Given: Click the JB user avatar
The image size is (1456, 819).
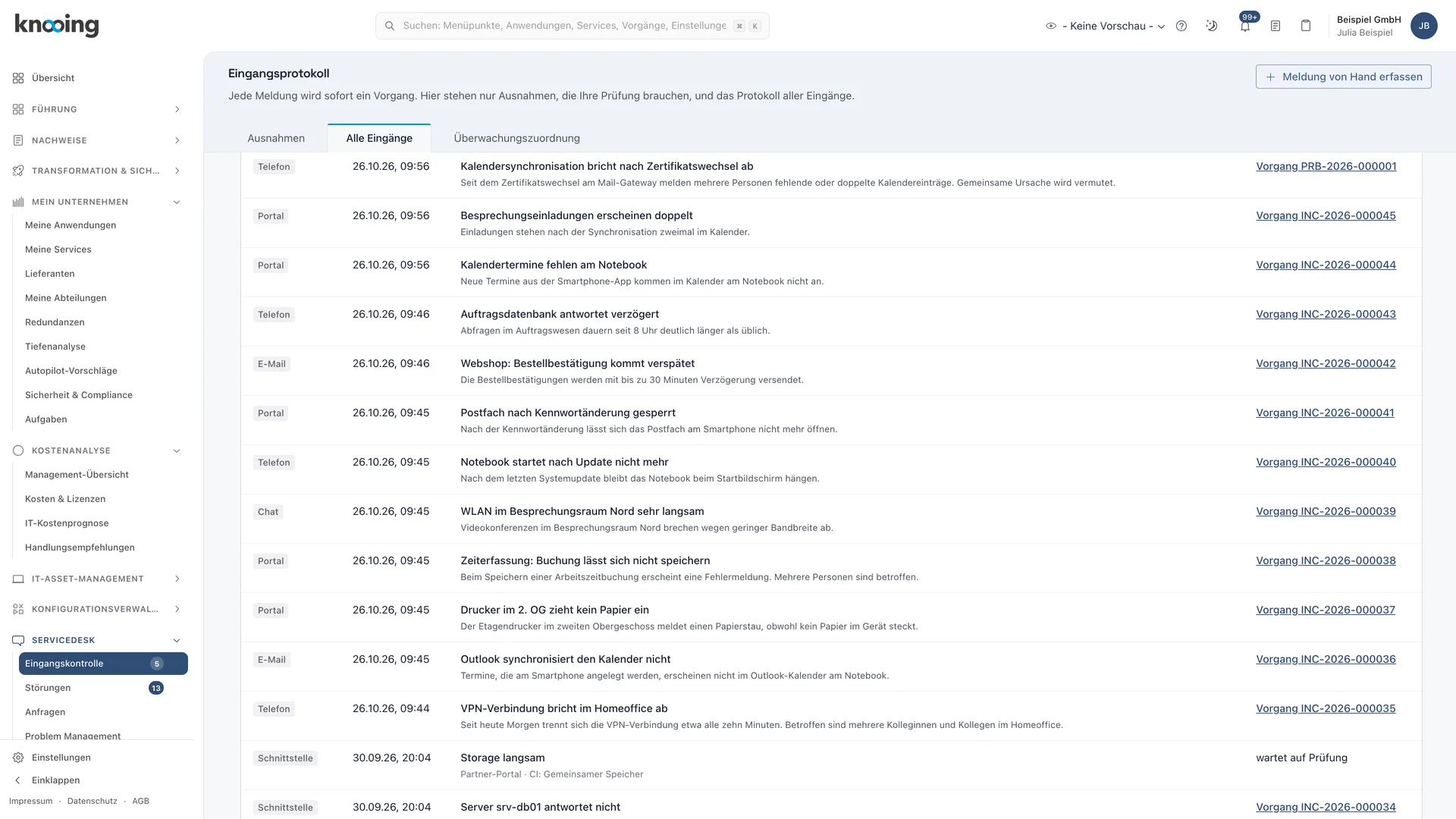Looking at the screenshot, I should pos(1423,26).
